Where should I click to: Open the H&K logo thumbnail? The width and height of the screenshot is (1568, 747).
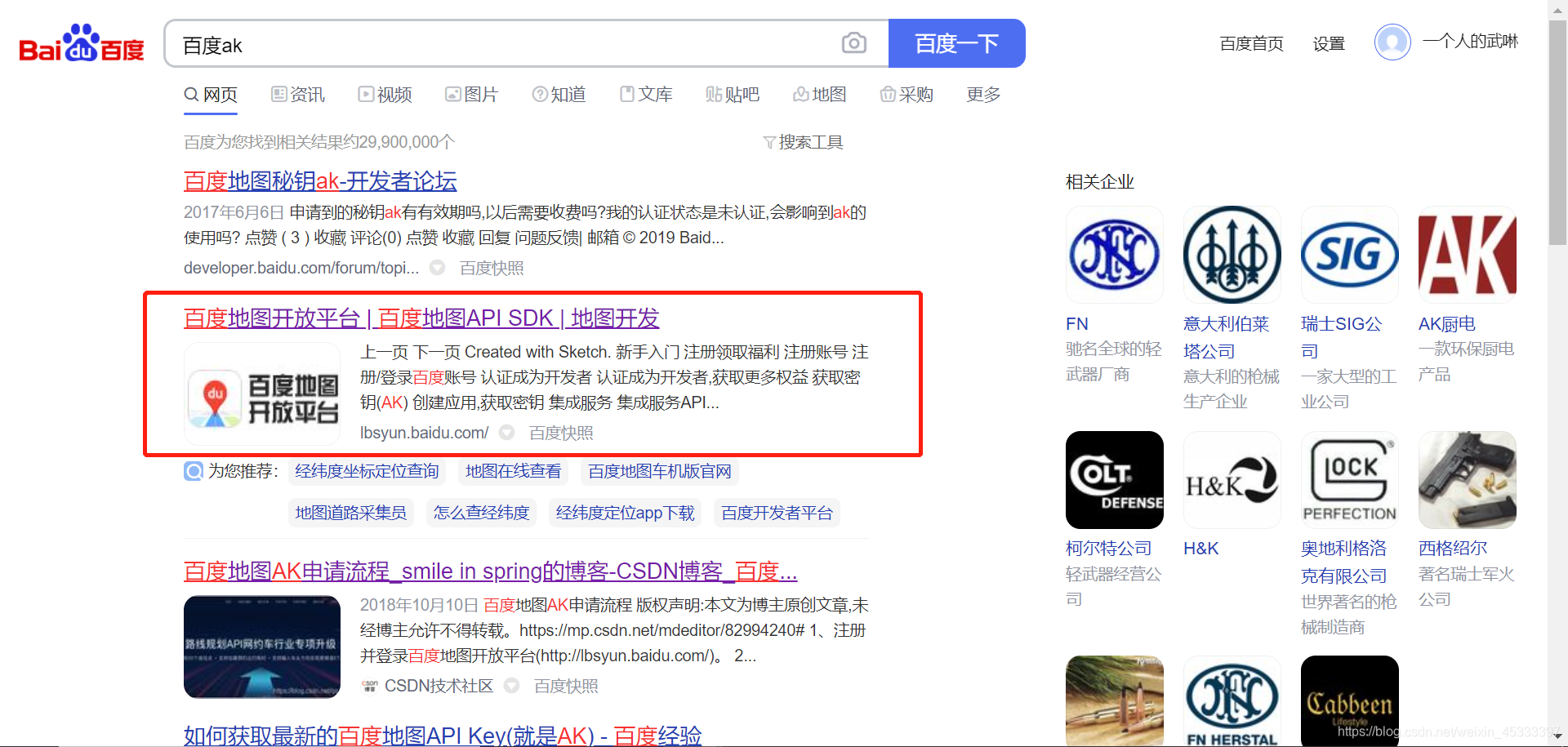[x=1232, y=480]
